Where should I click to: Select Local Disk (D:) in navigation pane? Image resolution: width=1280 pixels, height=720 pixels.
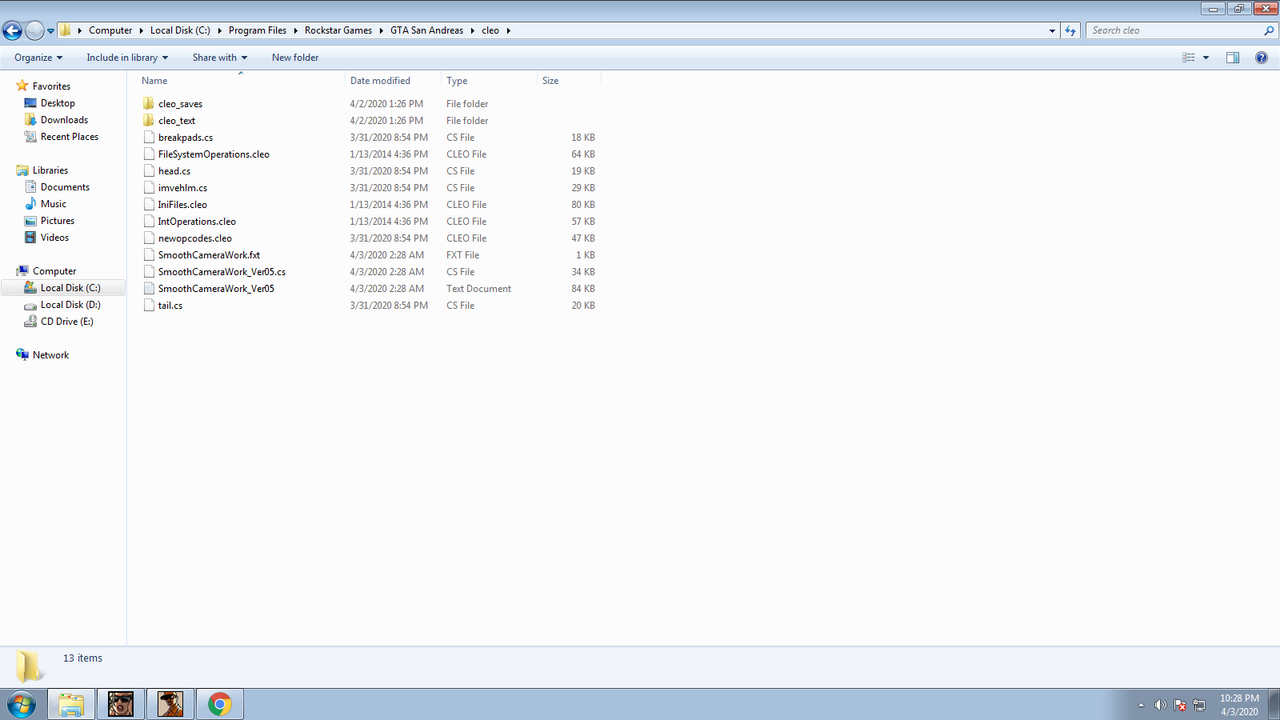[x=70, y=305]
